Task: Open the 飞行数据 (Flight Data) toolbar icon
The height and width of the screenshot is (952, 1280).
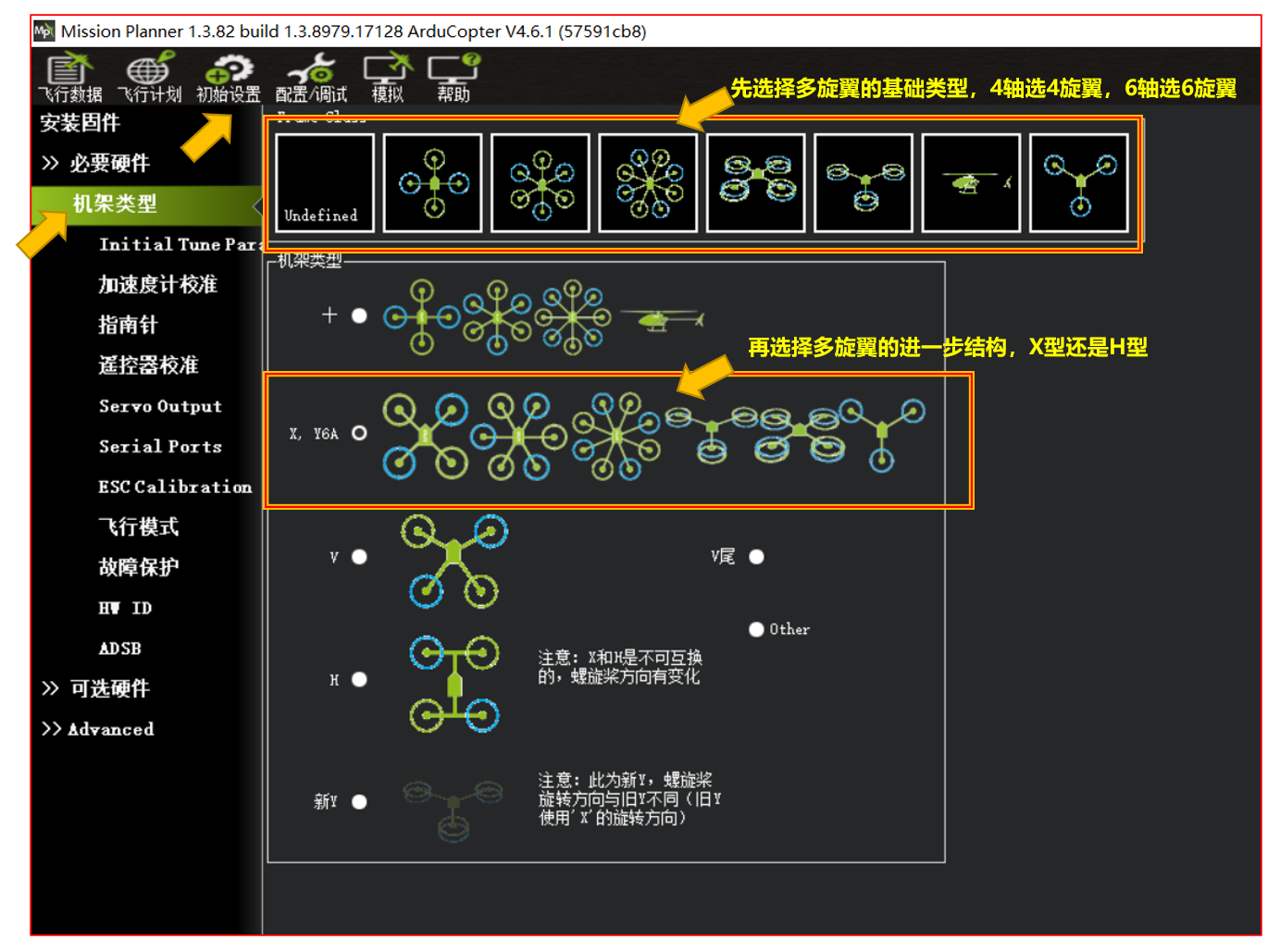Action: (70, 78)
